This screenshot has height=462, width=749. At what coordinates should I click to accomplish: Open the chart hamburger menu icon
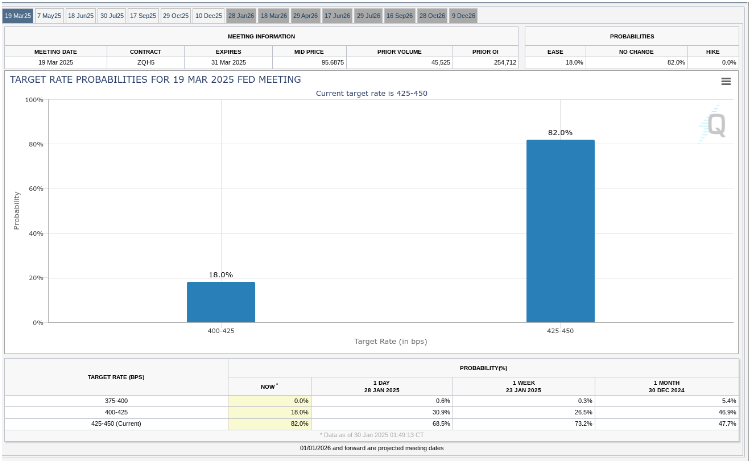[x=726, y=81]
